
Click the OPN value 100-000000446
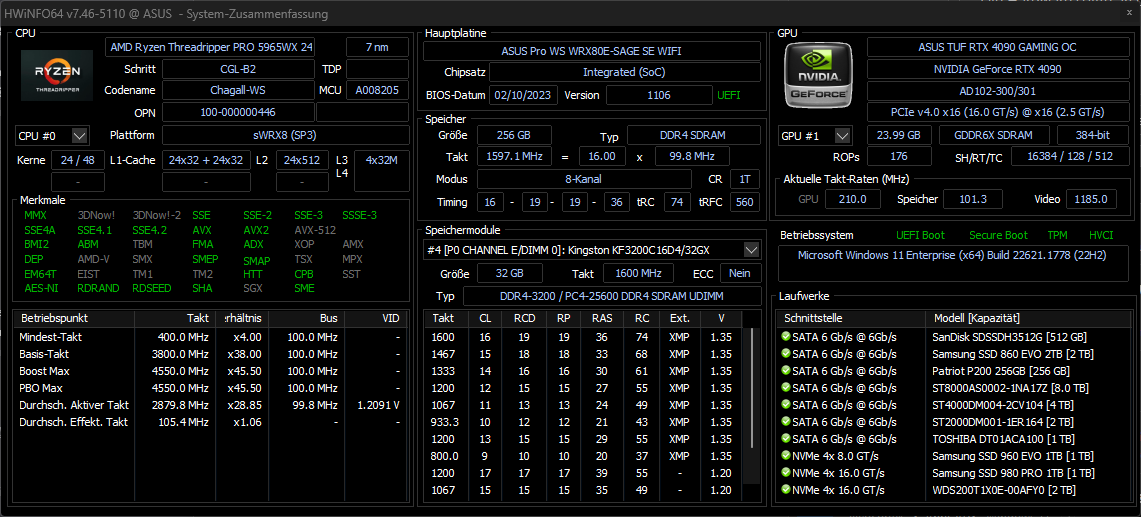[237, 113]
